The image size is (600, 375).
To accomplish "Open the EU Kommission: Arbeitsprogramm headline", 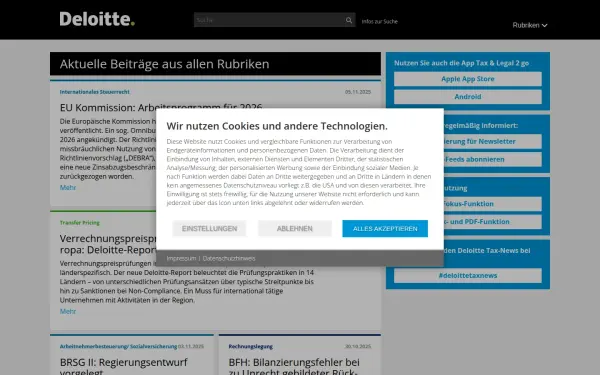I will pyautogui.click(x=161, y=108).
